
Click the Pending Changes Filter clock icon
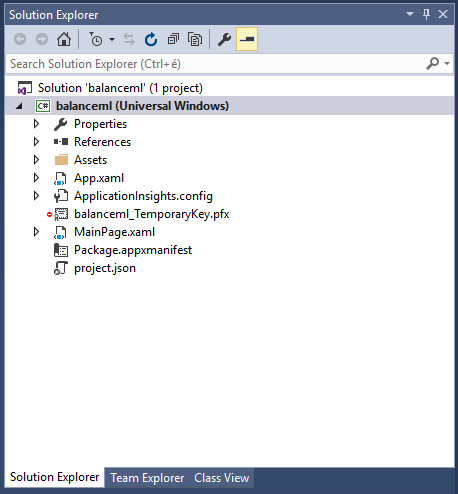click(96, 39)
